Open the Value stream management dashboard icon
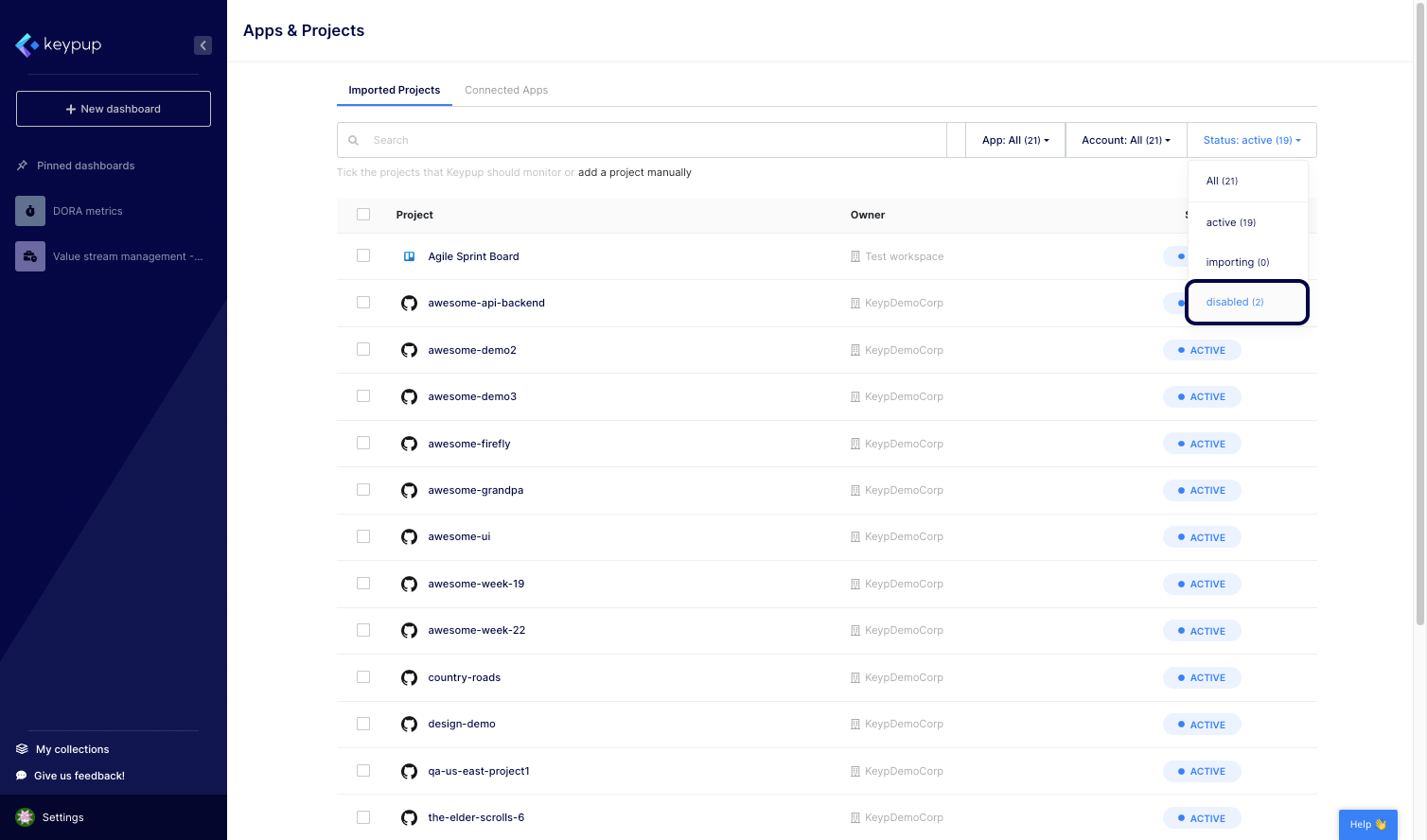This screenshot has height=840, width=1427. pyautogui.click(x=29, y=255)
